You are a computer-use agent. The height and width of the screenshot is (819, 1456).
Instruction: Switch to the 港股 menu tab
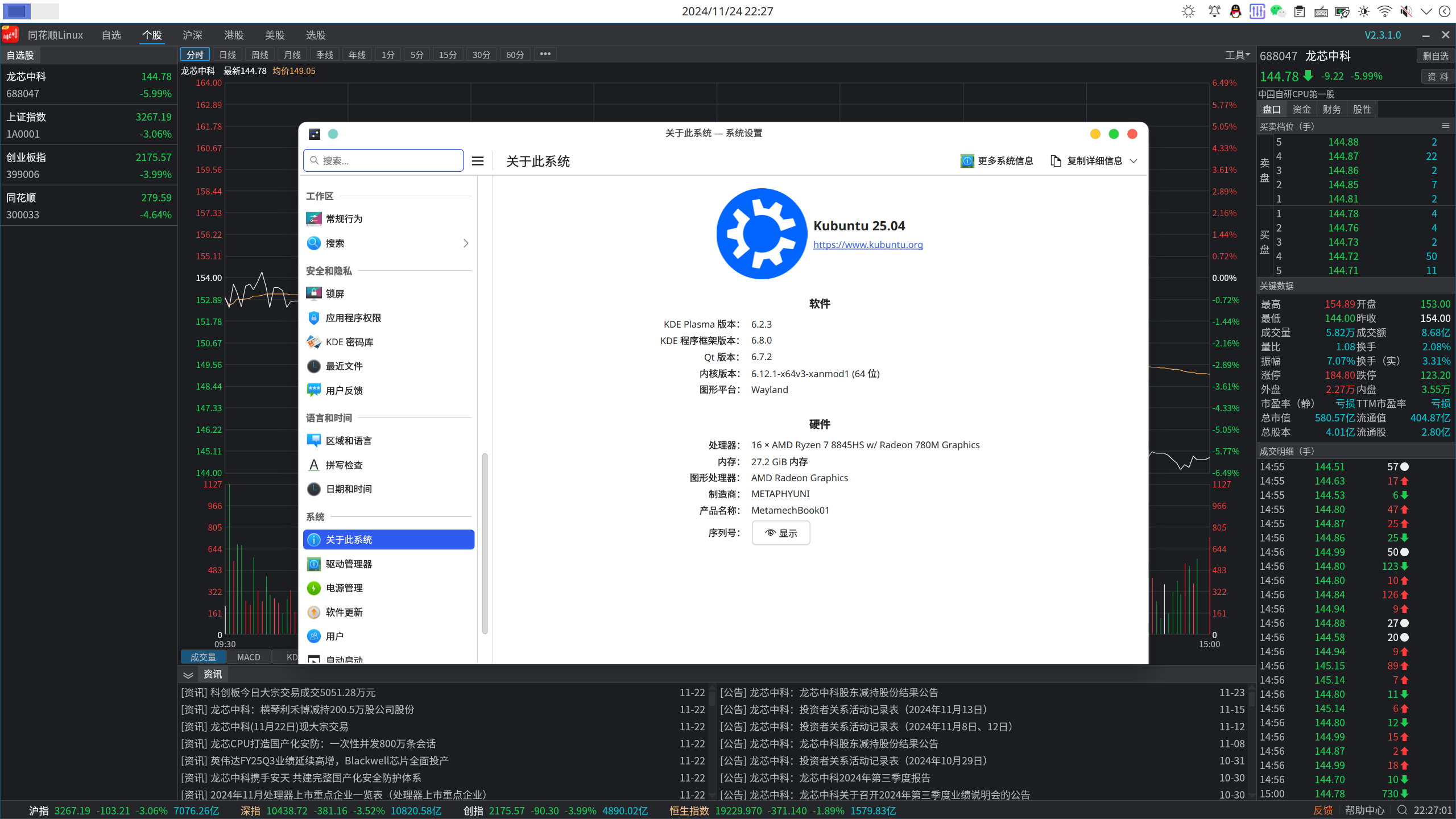[x=234, y=35]
